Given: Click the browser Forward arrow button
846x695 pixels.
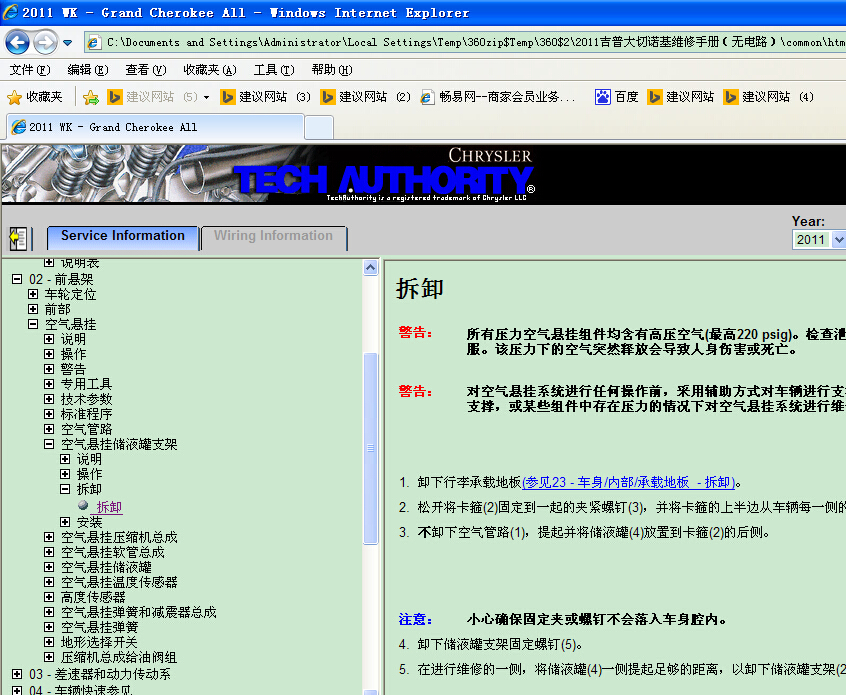Looking at the screenshot, I should coord(45,42).
